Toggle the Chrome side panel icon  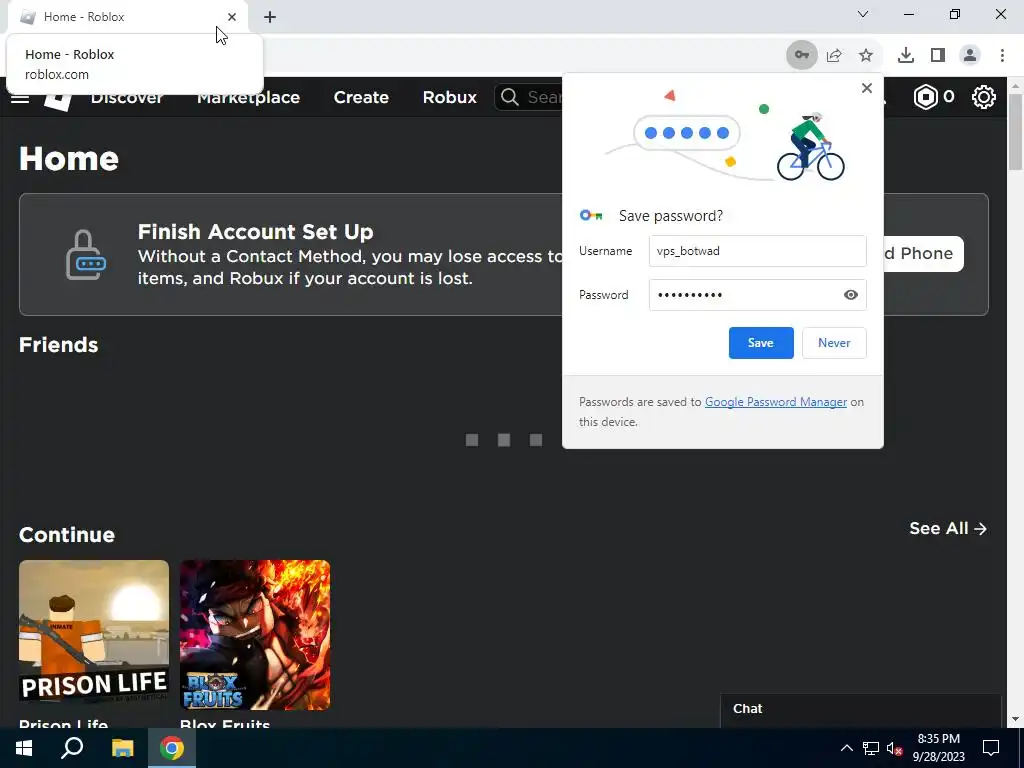(938, 56)
